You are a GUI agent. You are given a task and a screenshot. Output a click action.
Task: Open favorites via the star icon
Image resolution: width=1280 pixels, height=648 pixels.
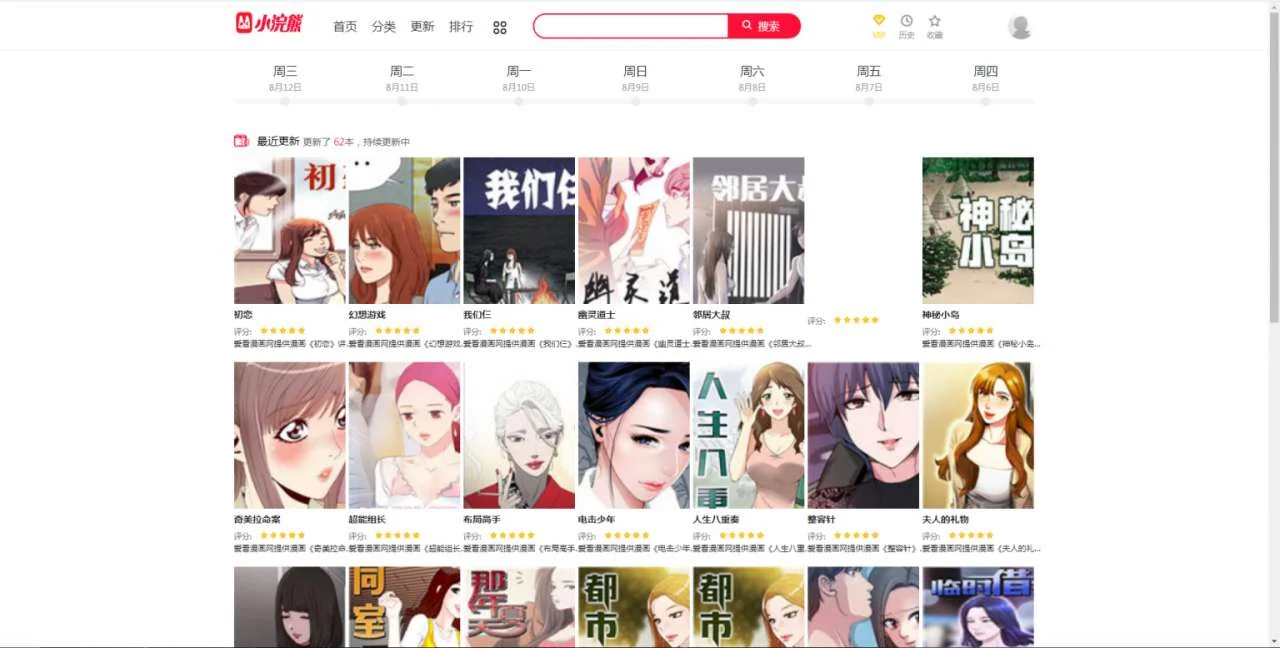click(934, 21)
